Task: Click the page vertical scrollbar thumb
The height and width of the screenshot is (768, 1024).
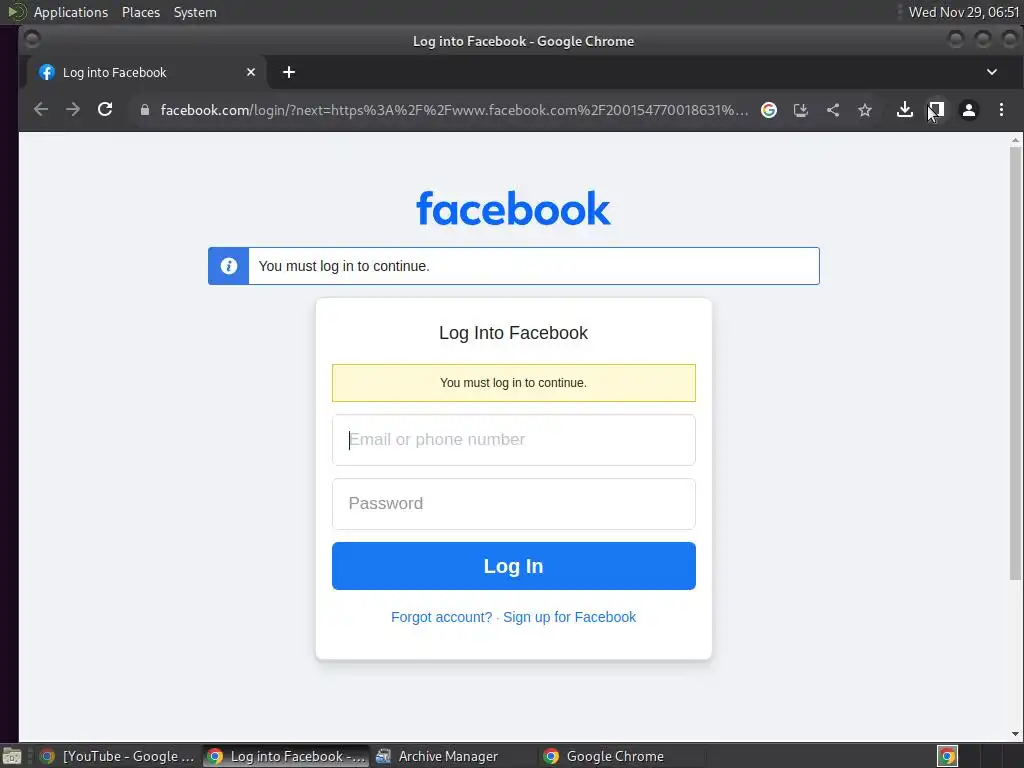Action: (x=1015, y=363)
